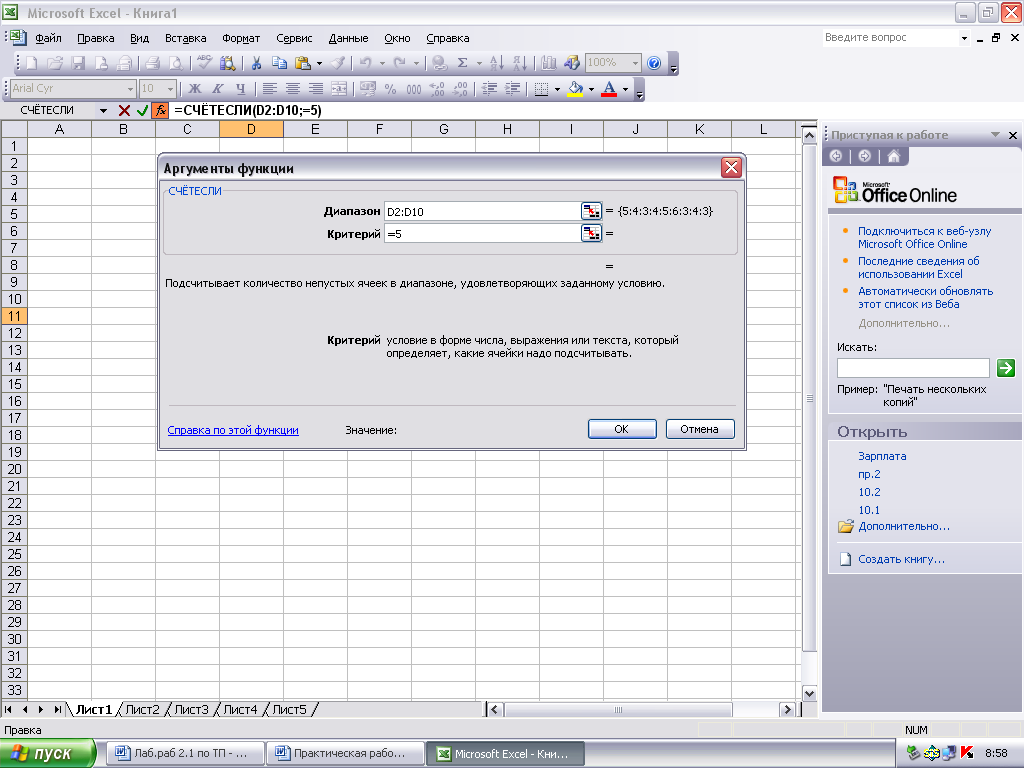Toggle Center alignment
Image resolution: width=1024 pixels, height=768 pixels.
pos(293,89)
